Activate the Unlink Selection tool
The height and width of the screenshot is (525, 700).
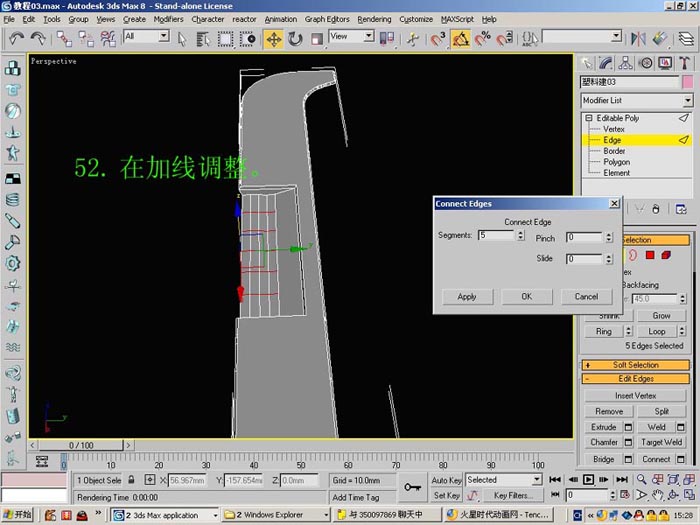86,39
